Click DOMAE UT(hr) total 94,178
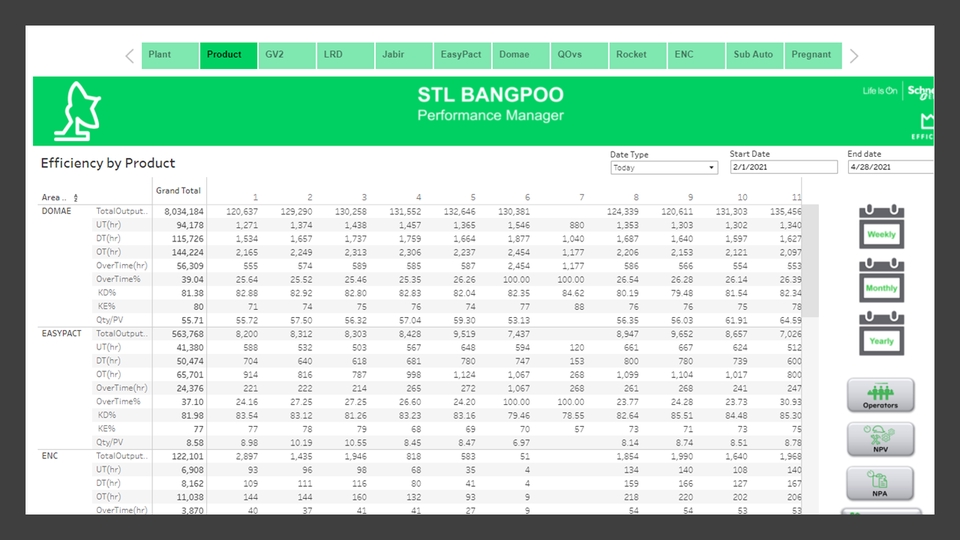 click(x=190, y=225)
